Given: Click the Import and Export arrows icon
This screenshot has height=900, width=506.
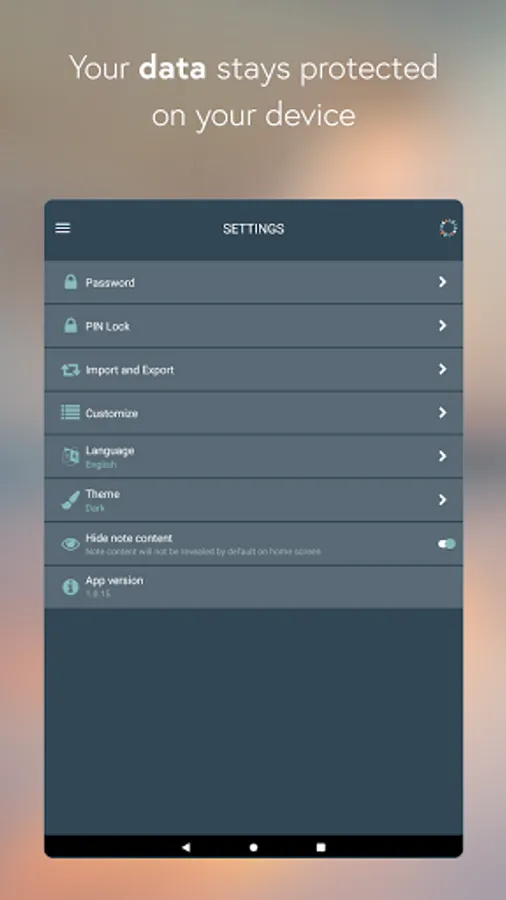Looking at the screenshot, I should point(71,370).
